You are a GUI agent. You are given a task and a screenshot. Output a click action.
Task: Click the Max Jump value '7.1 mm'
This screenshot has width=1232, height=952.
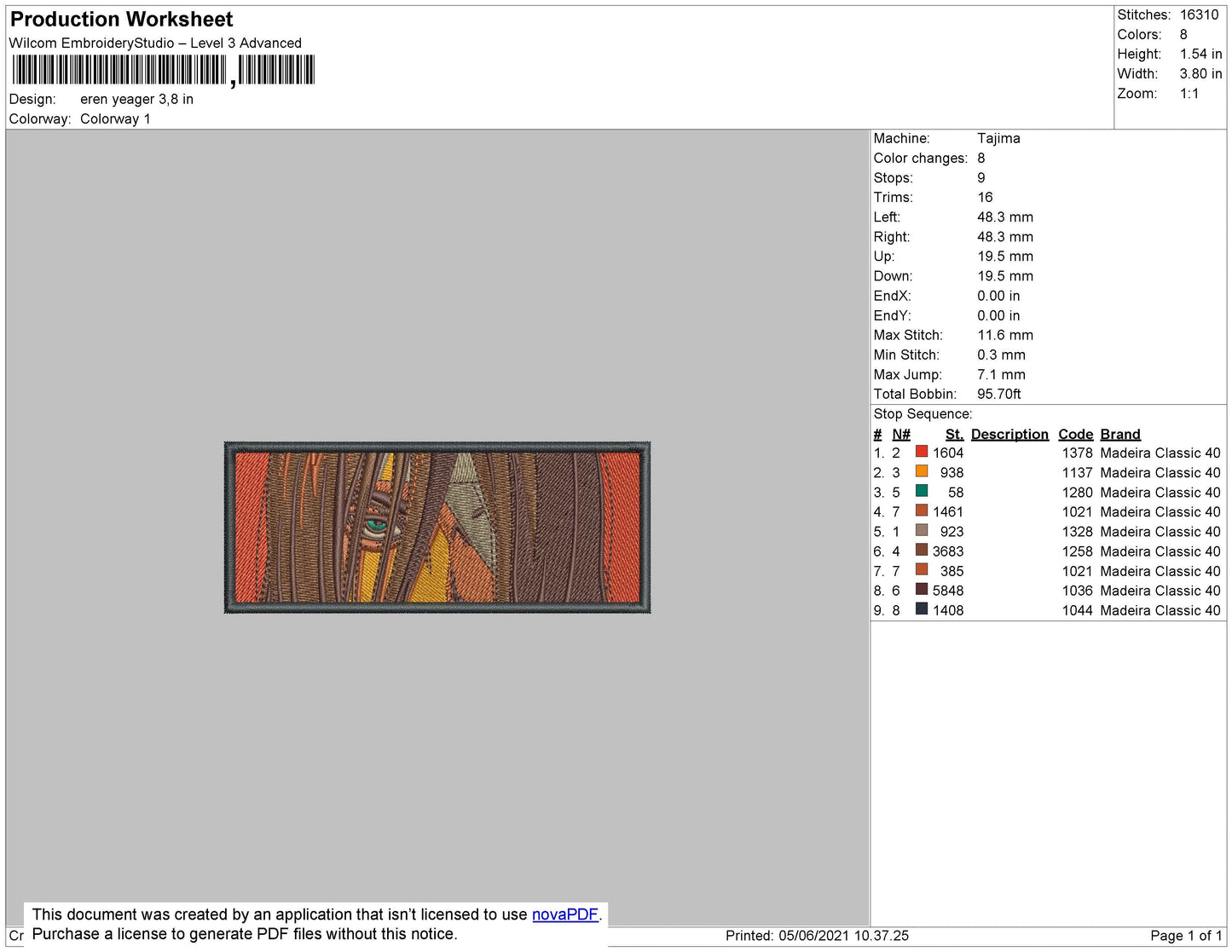point(1001,374)
